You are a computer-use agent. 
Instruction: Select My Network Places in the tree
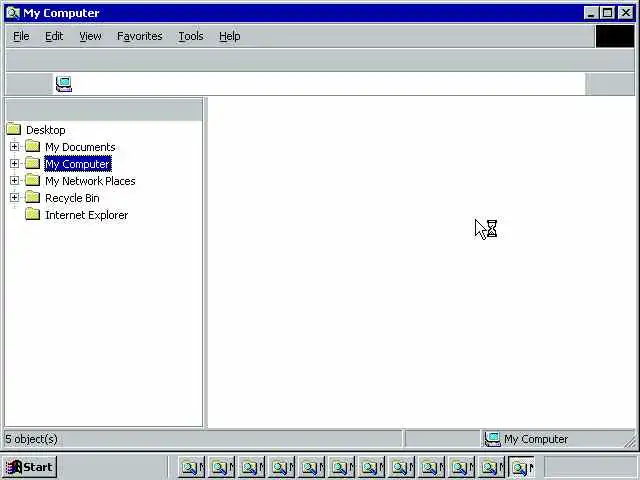click(90, 181)
